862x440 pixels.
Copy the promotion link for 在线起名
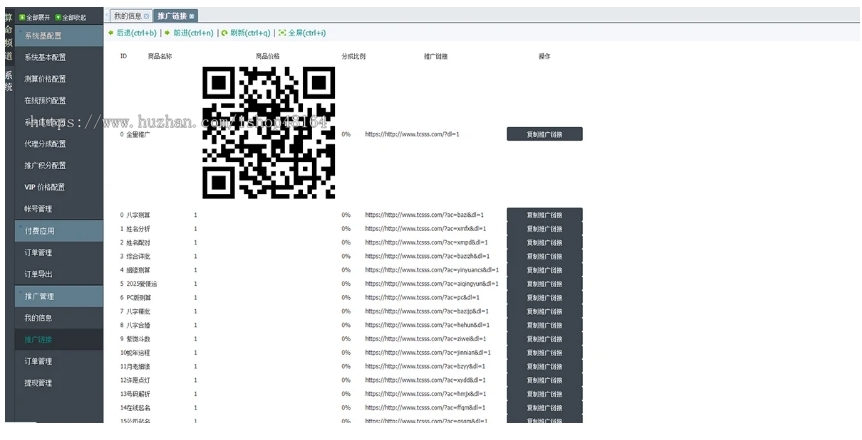tap(544, 408)
